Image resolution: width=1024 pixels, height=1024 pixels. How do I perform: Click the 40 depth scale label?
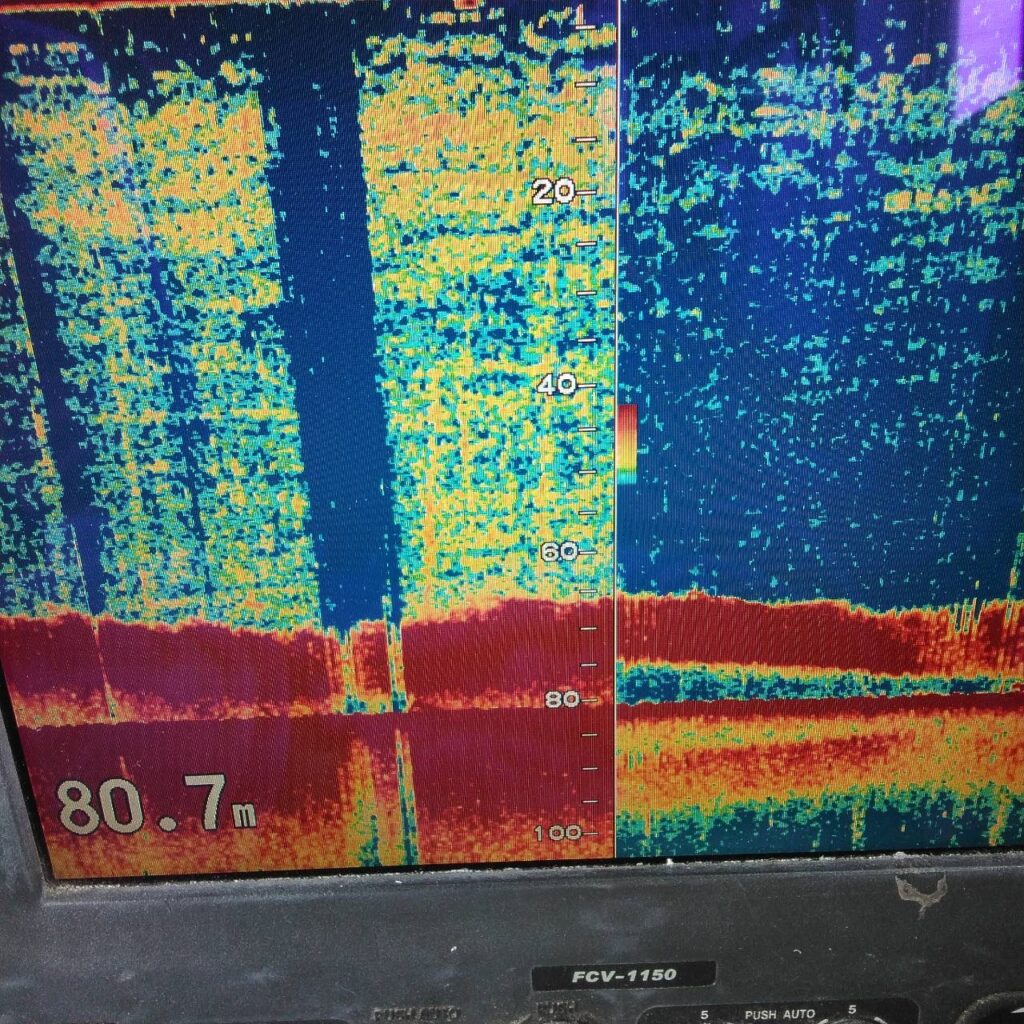557,384
